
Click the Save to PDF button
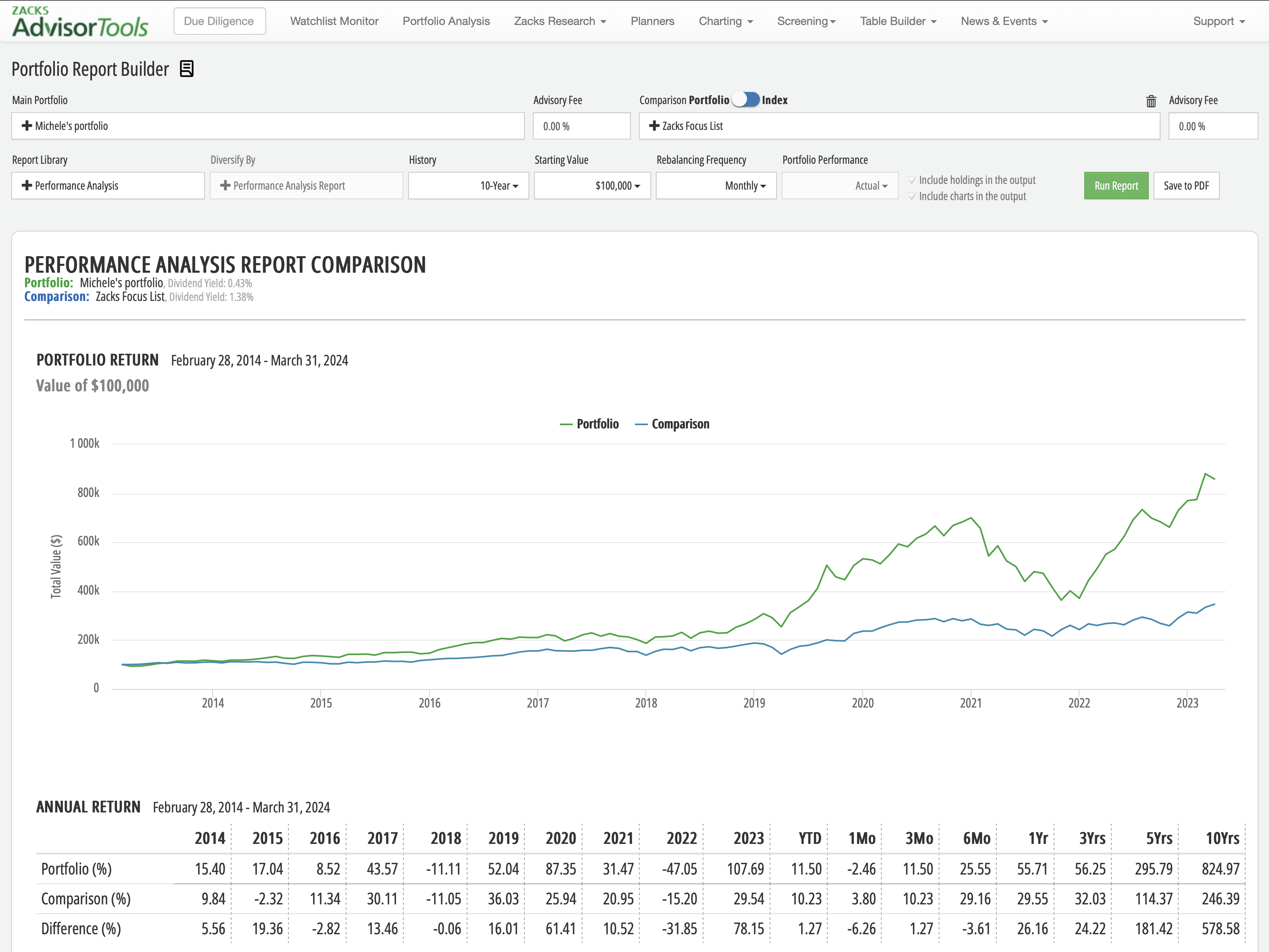[1186, 185]
